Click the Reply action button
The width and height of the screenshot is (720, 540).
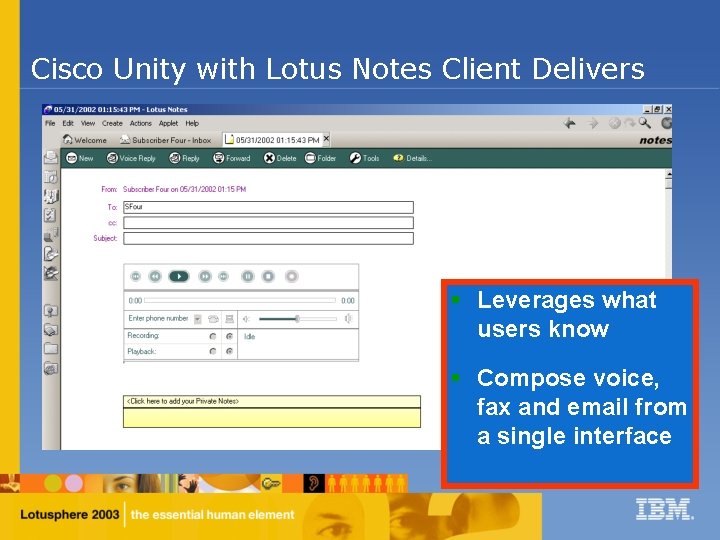pos(184,158)
